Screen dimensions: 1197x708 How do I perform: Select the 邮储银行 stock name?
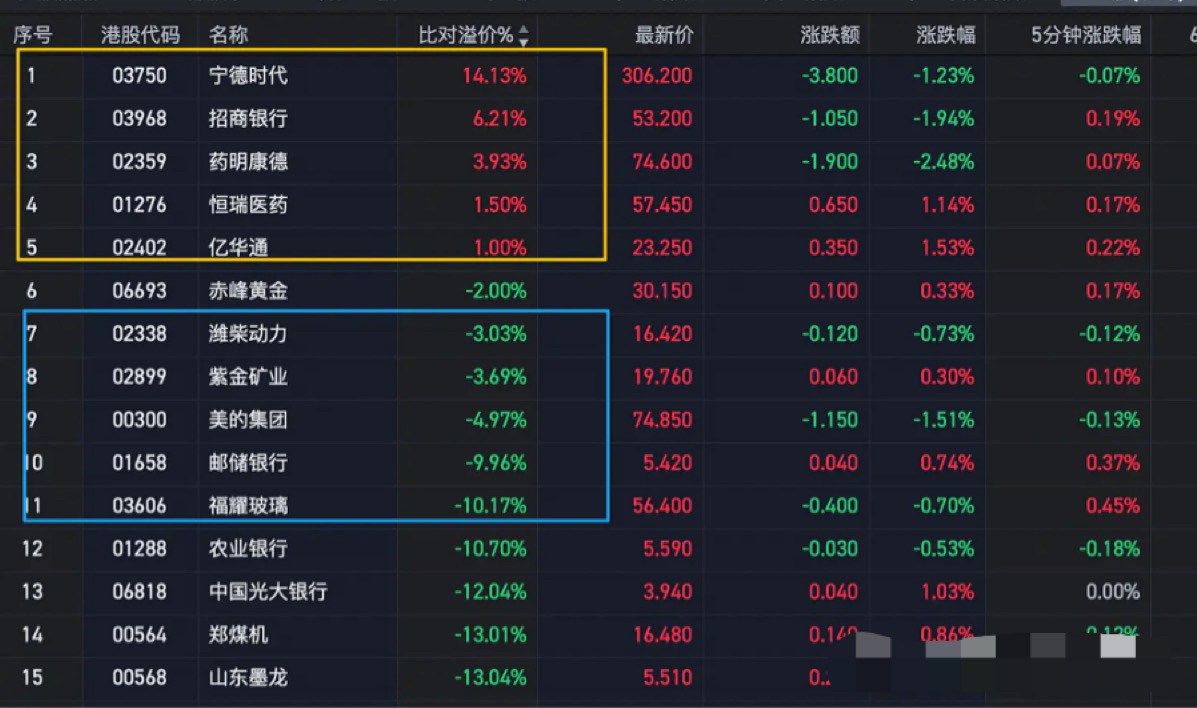click(x=248, y=463)
